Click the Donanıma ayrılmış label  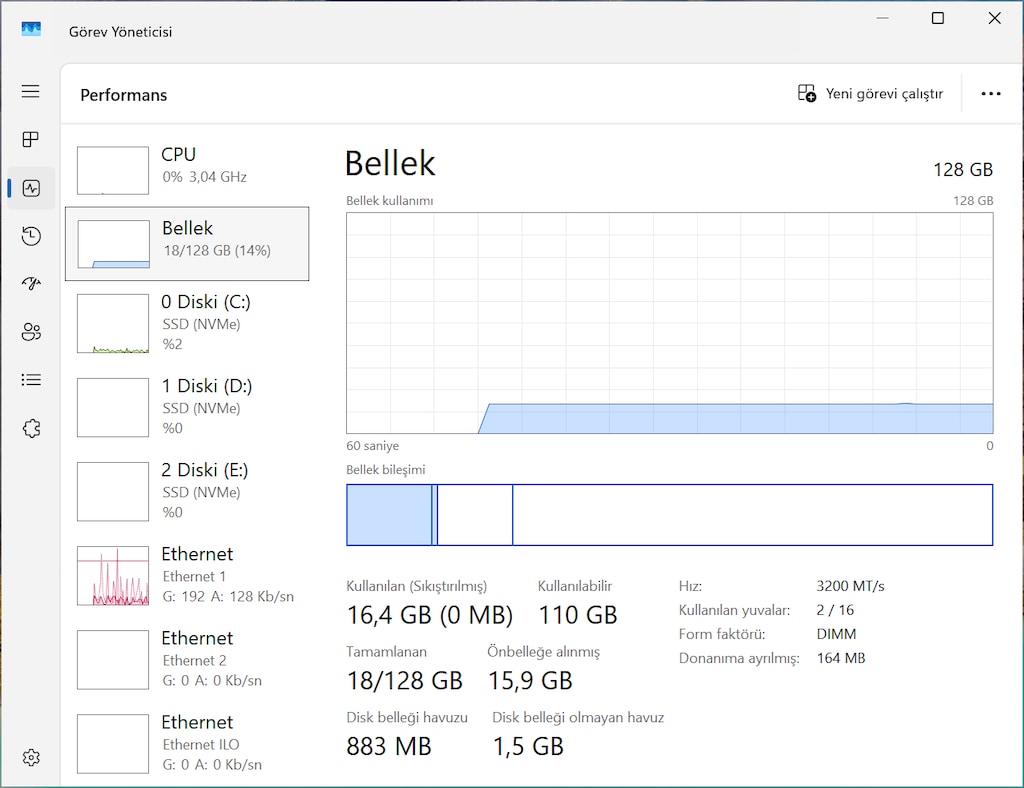click(x=739, y=658)
